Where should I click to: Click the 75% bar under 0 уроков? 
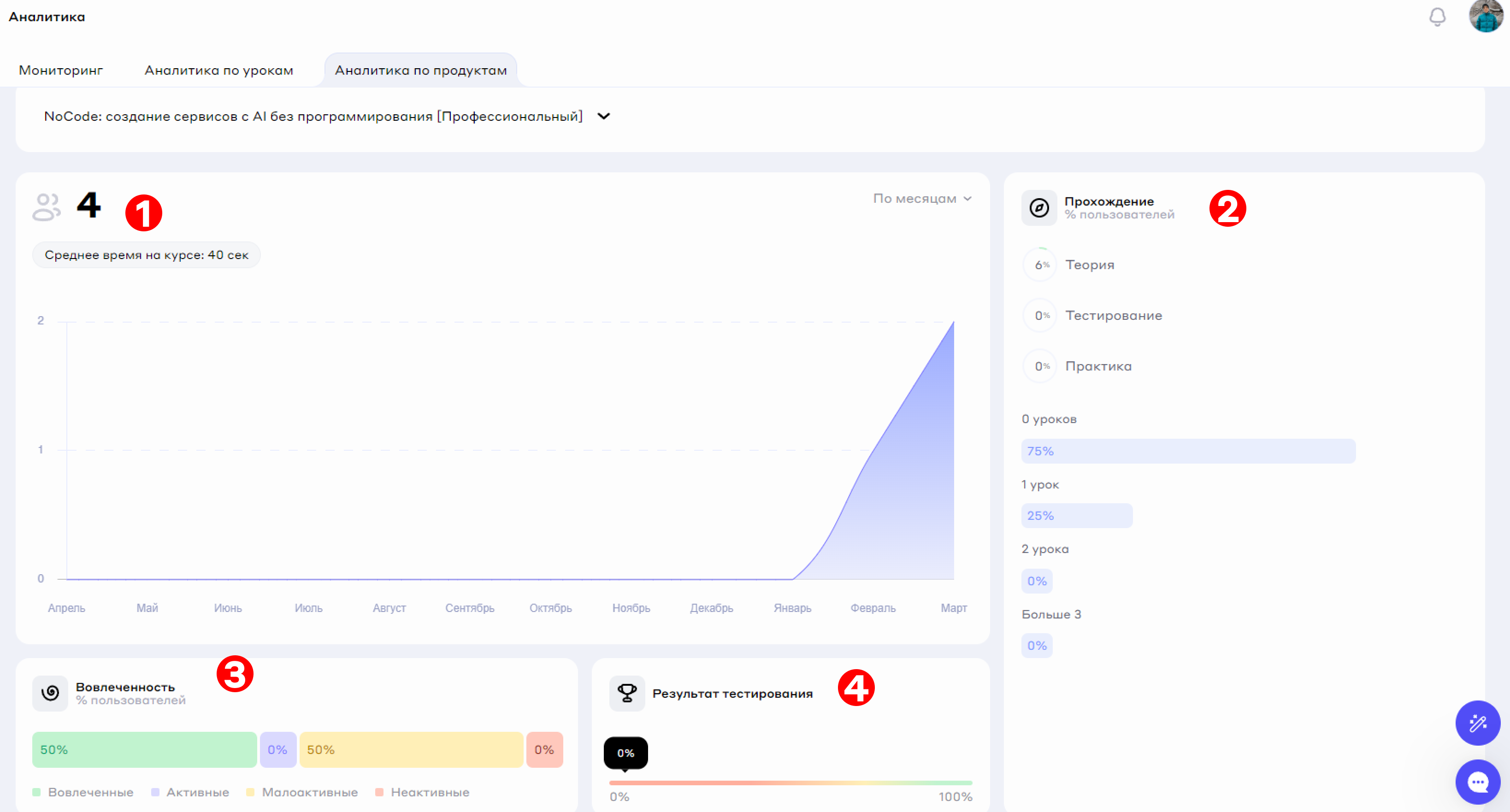click(1188, 451)
